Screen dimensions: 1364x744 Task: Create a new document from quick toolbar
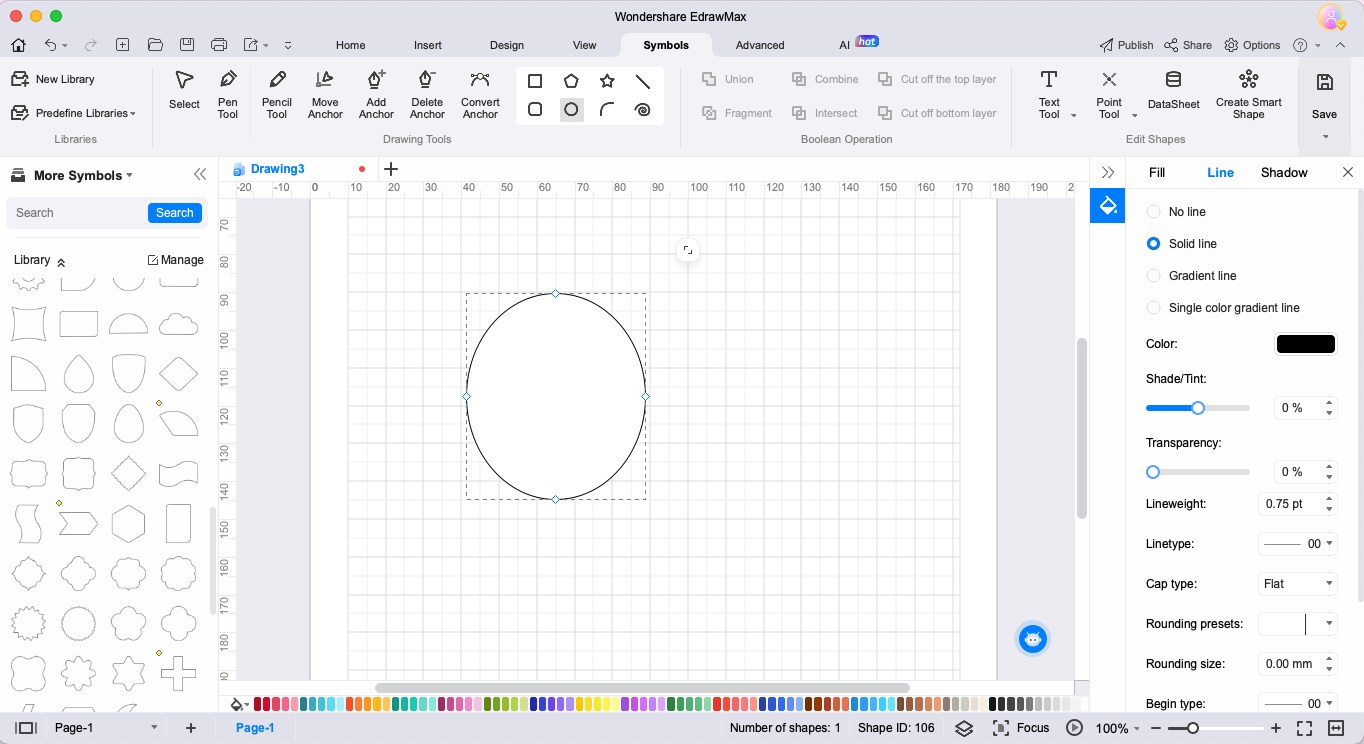(122, 45)
